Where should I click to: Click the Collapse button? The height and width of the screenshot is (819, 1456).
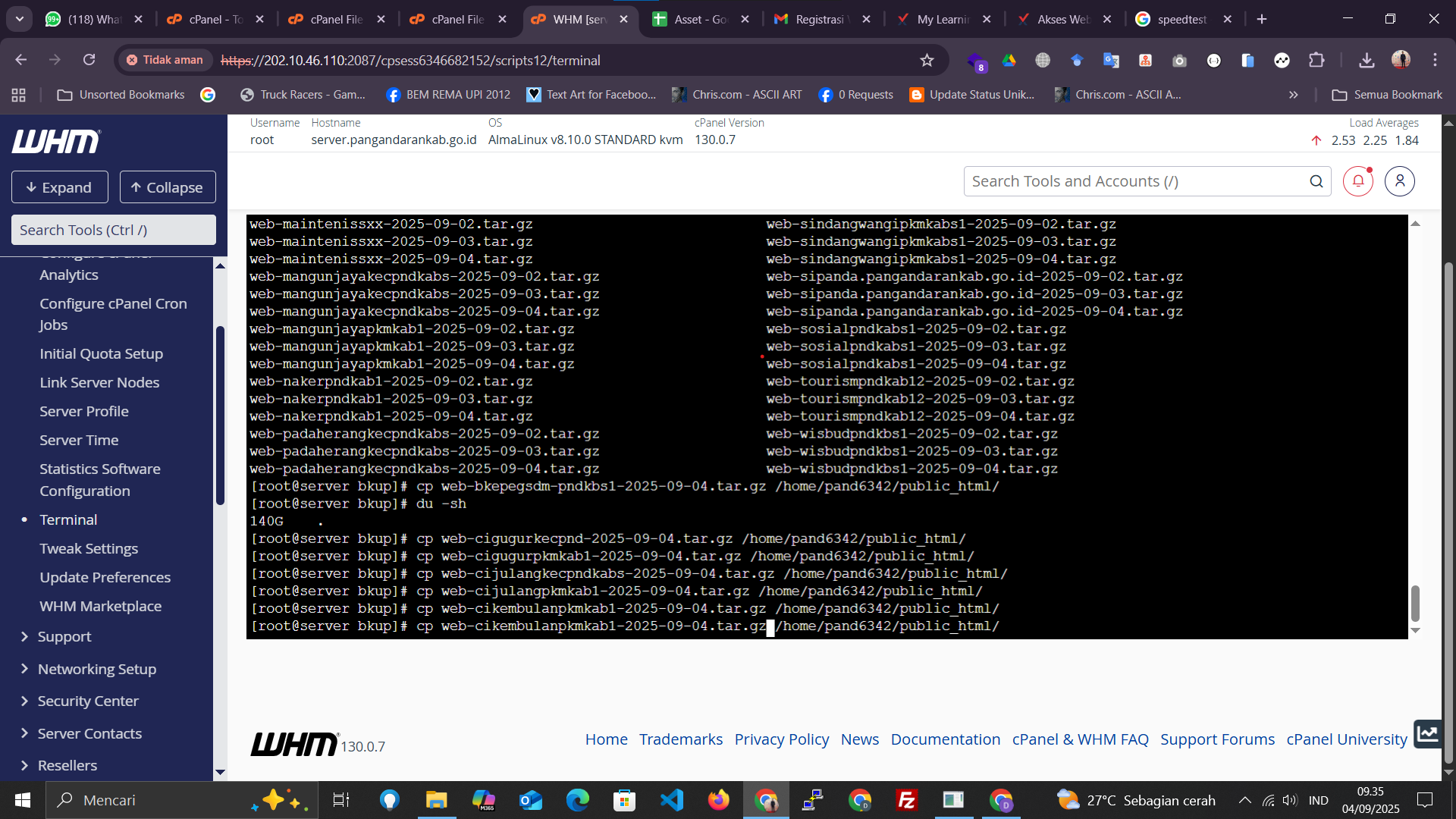167,187
